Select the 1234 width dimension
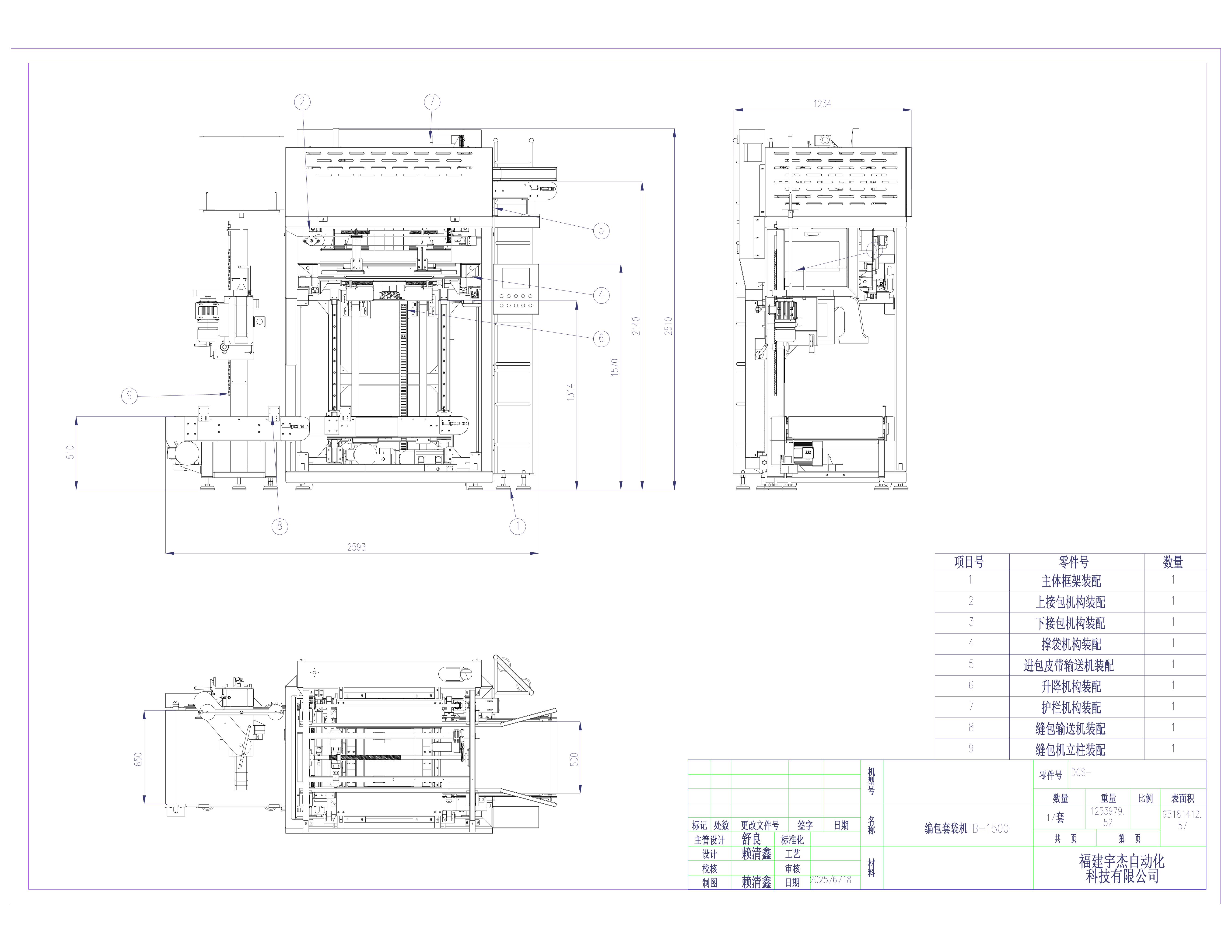 [x=822, y=104]
